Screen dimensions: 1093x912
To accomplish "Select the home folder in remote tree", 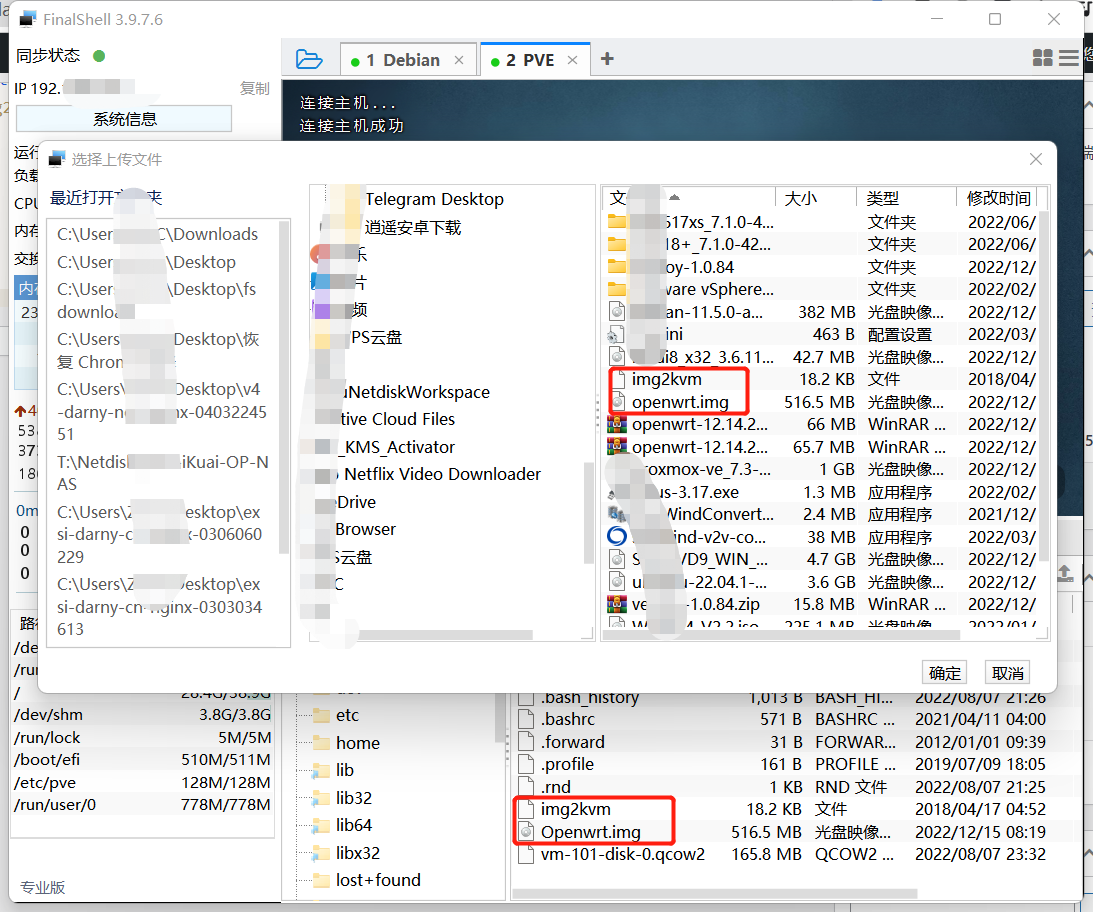I will pos(357,743).
